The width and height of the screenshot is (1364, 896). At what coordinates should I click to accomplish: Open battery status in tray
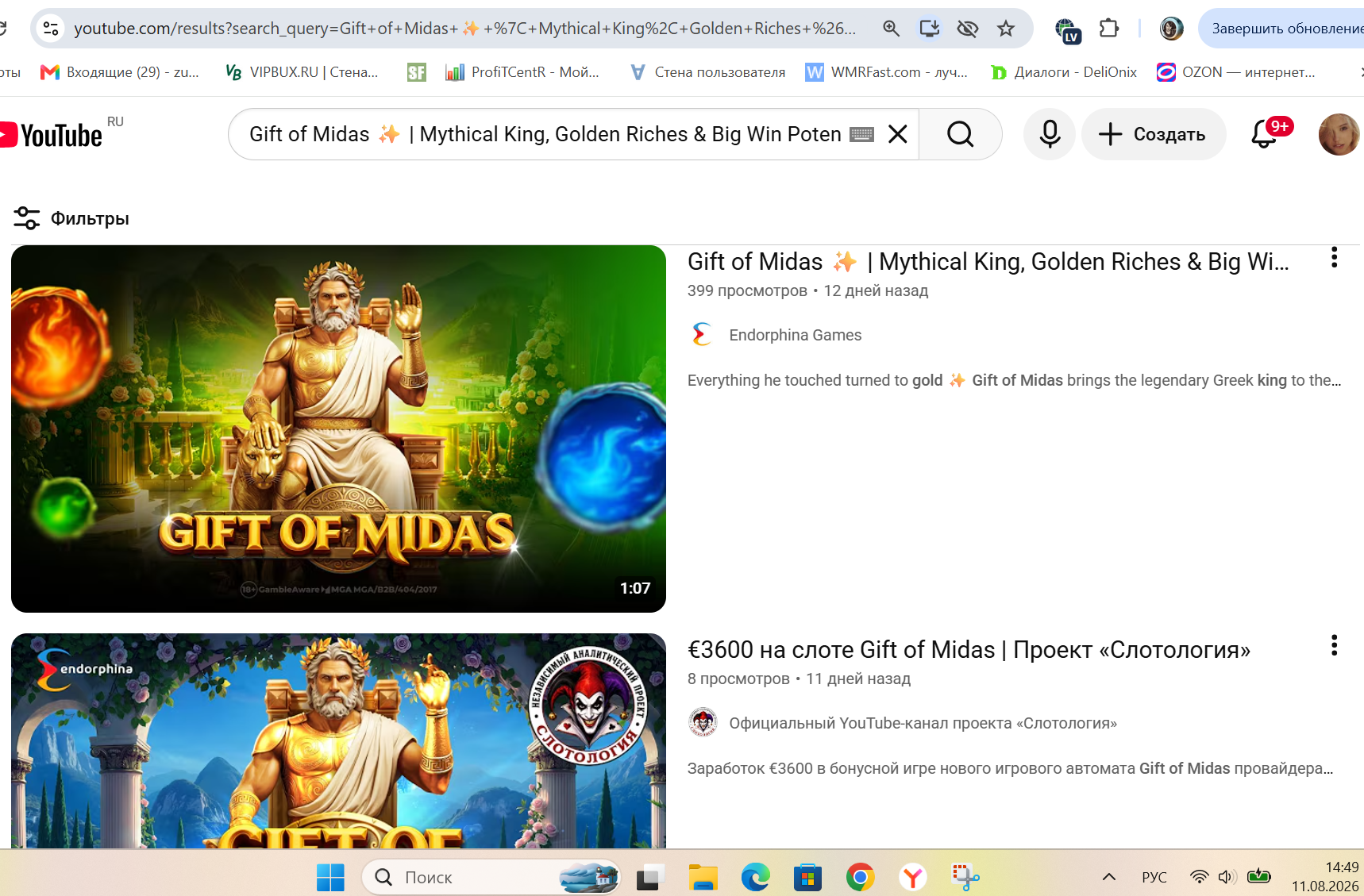[1258, 877]
